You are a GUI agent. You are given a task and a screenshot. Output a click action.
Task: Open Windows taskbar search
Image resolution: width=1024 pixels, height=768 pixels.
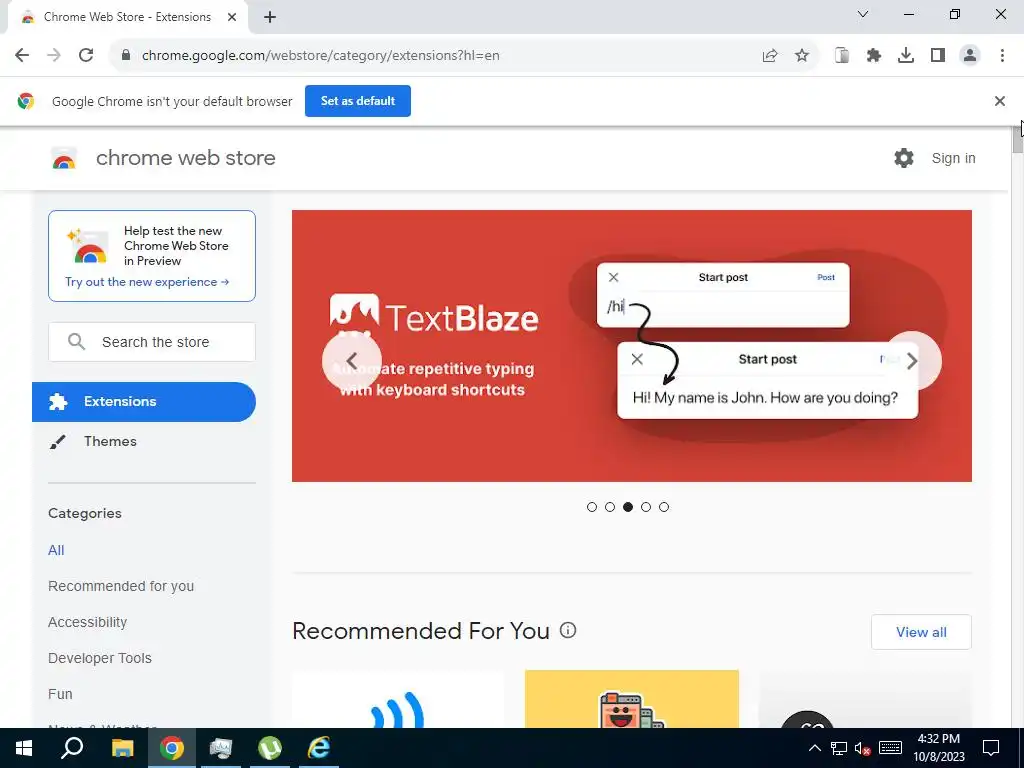tap(72, 748)
